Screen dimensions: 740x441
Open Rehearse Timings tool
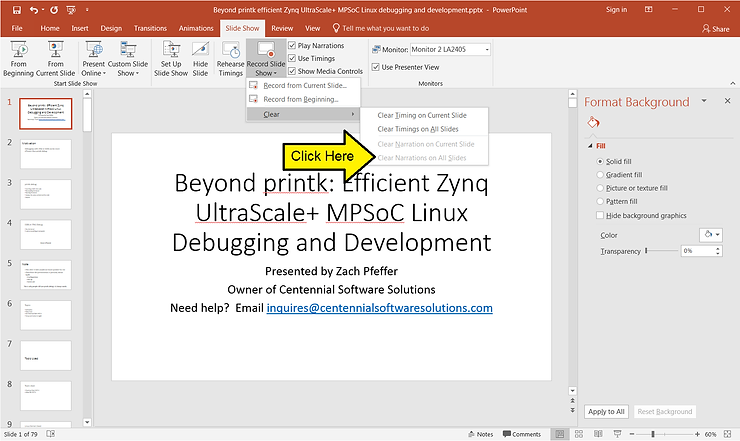tap(230, 59)
